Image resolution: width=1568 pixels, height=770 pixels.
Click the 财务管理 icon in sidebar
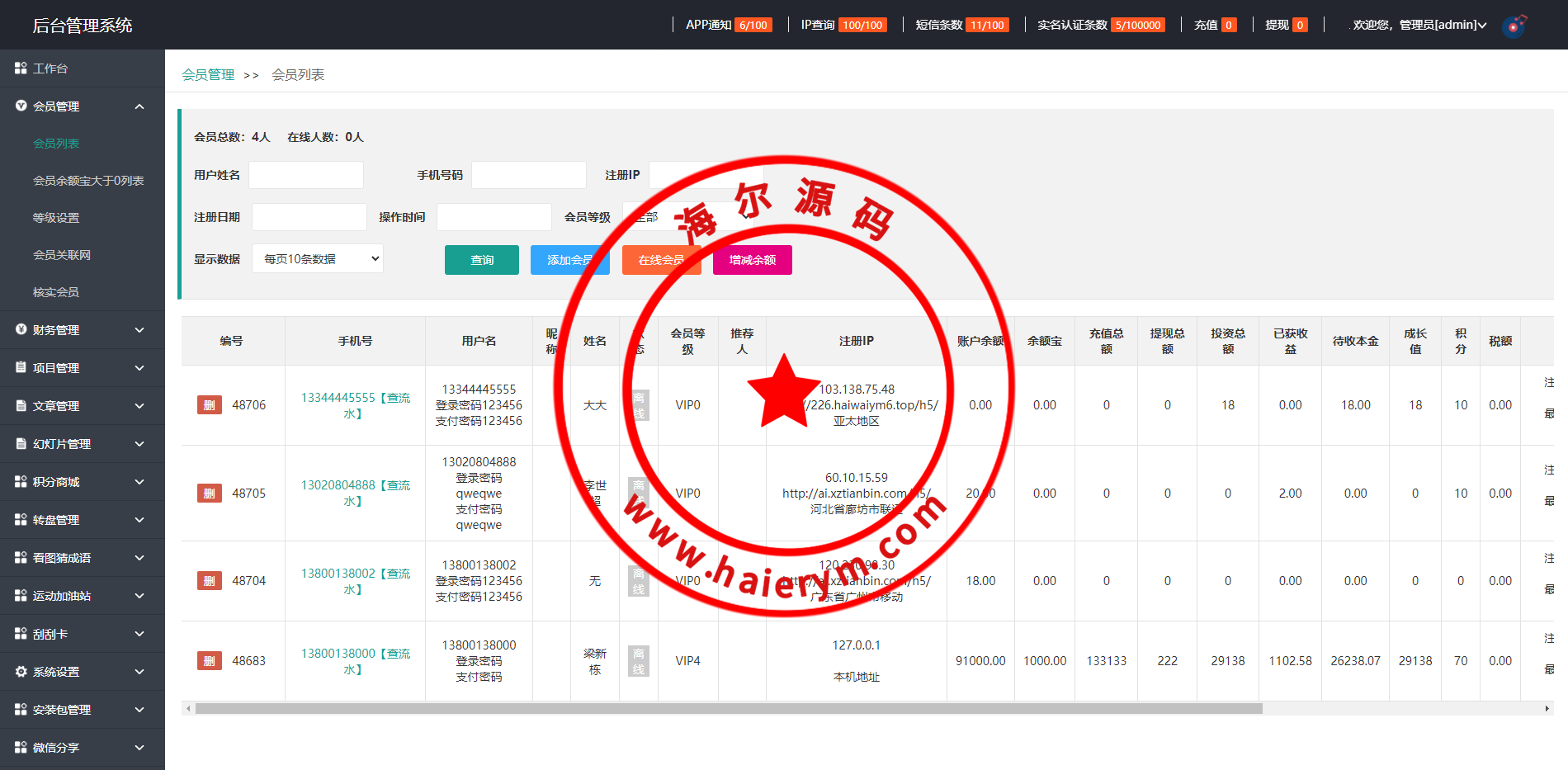click(x=21, y=329)
